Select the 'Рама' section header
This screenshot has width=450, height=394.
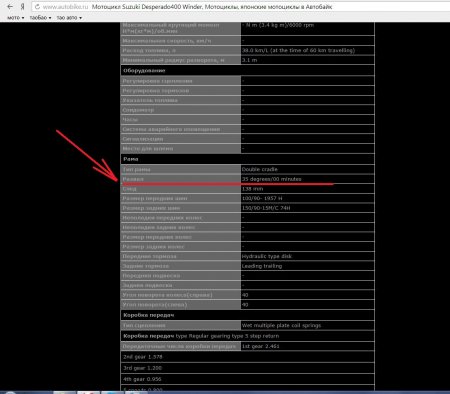(131, 159)
